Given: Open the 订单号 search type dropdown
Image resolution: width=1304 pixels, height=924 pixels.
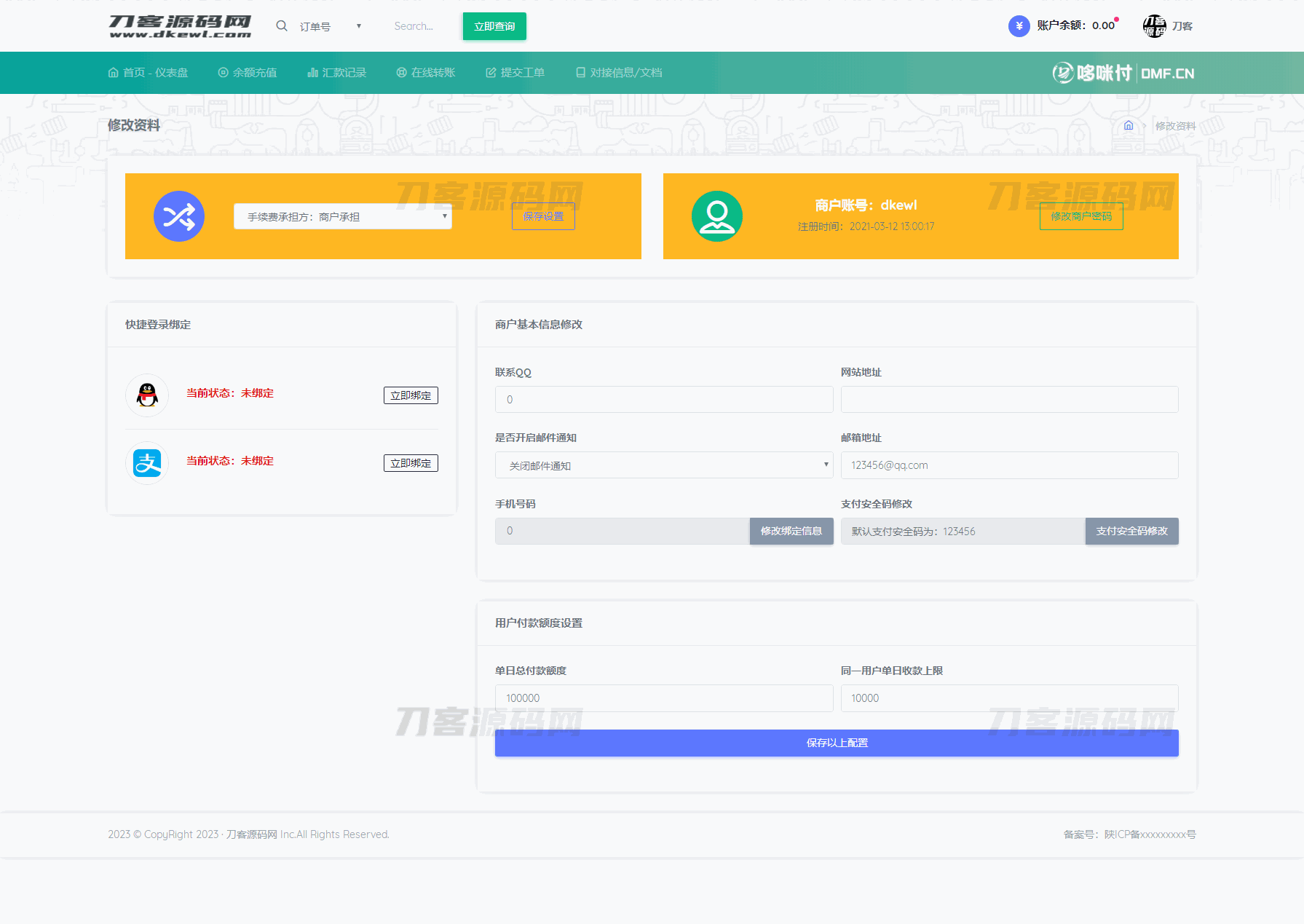Looking at the screenshot, I should 330,26.
